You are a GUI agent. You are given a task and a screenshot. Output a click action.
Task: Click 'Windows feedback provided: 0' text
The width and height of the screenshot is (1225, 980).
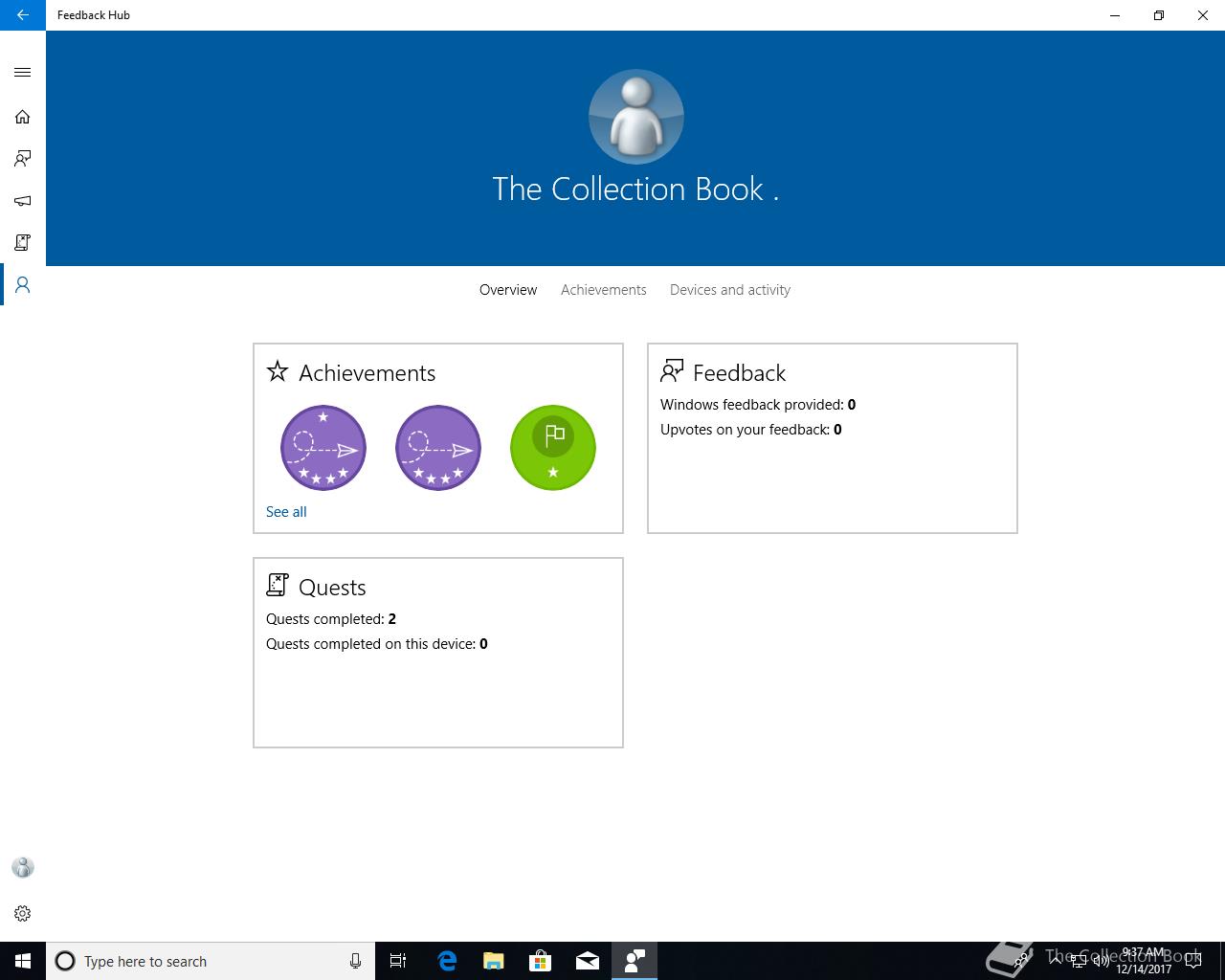[x=758, y=405]
